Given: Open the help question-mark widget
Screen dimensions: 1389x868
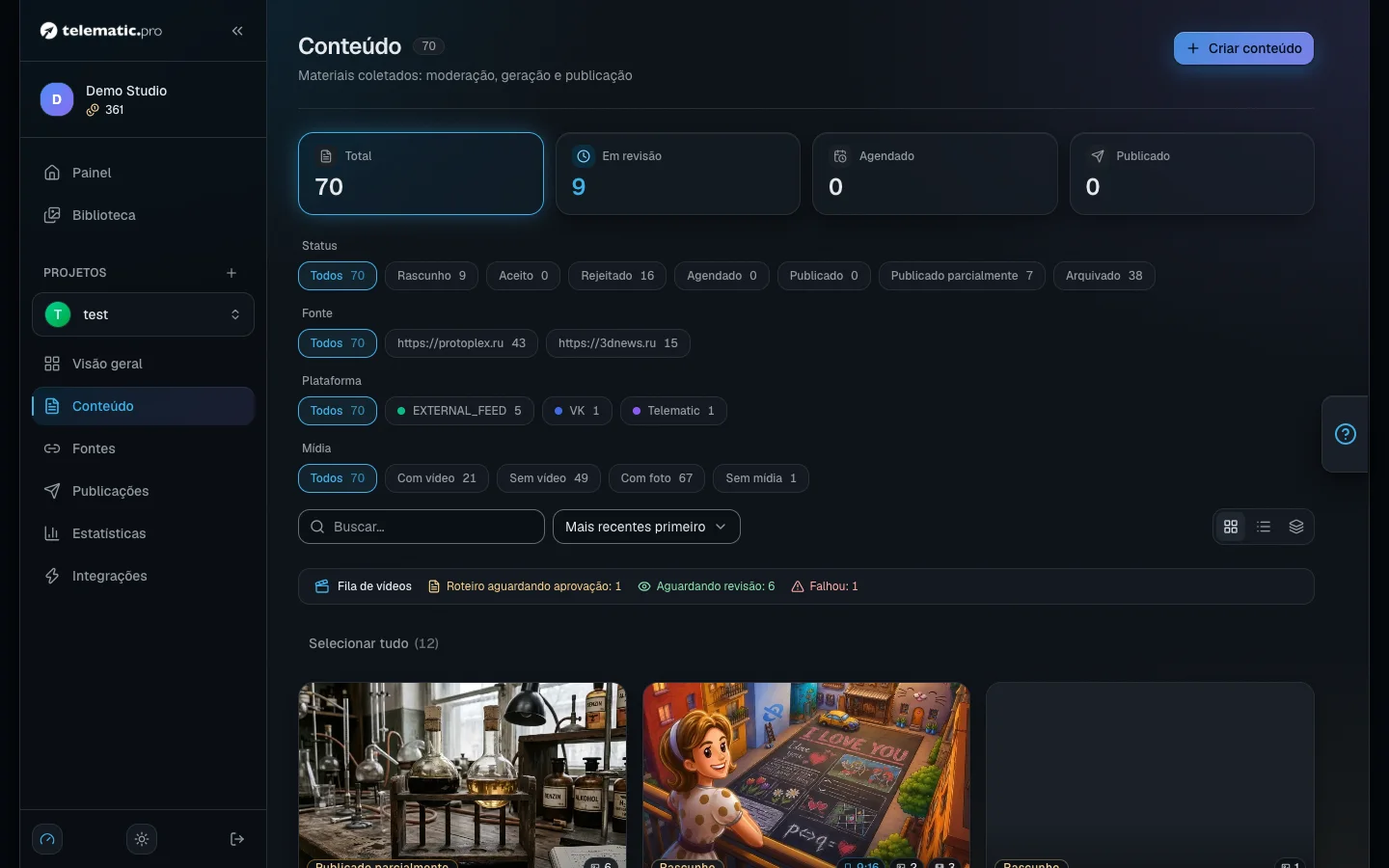Looking at the screenshot, I should (x=1346, y=434).
